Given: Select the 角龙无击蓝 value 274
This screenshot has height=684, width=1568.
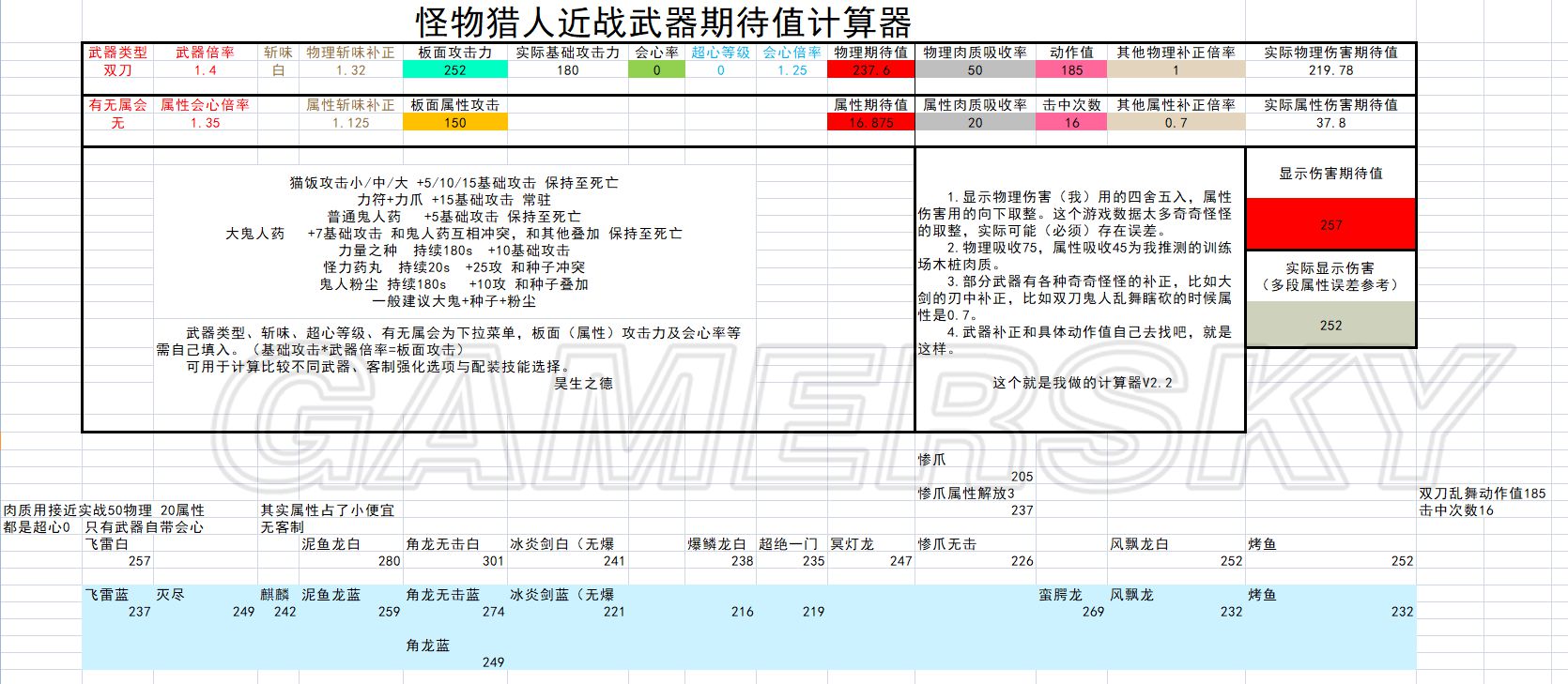Looking at the screenshot, I should click(493, 612).
